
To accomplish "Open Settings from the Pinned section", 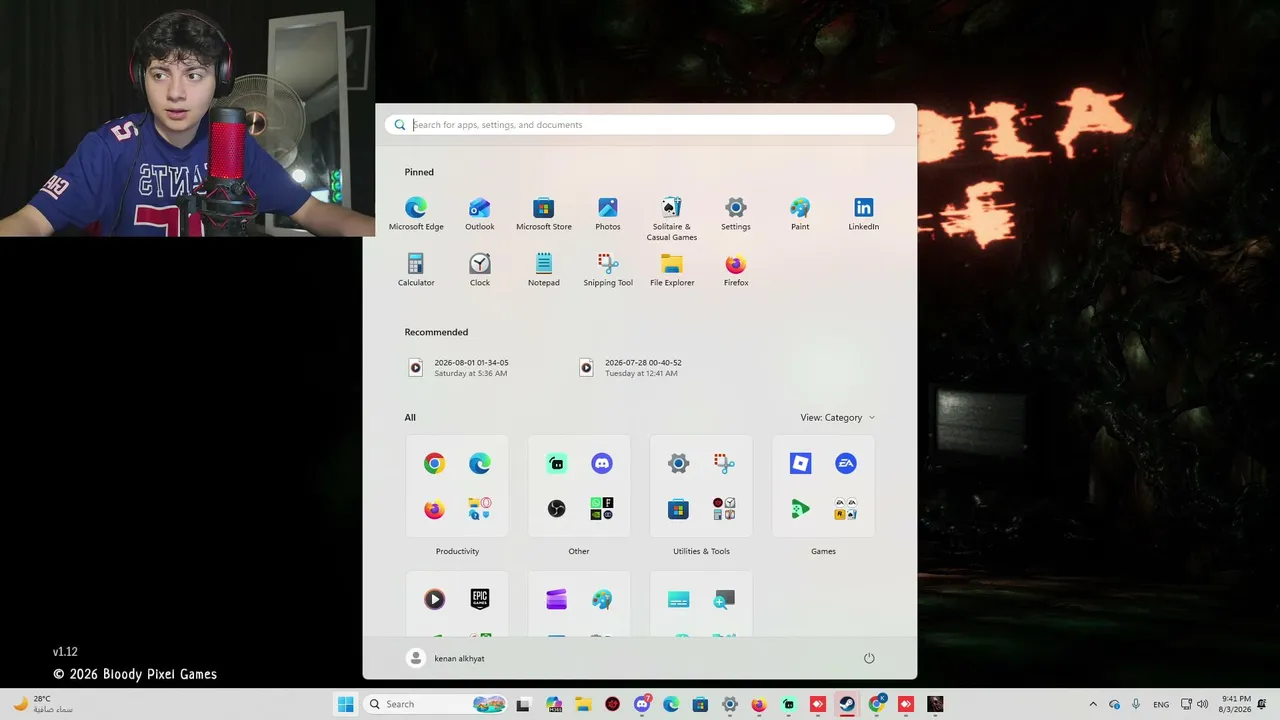I will pyautogui.click(x=736, y=214).
